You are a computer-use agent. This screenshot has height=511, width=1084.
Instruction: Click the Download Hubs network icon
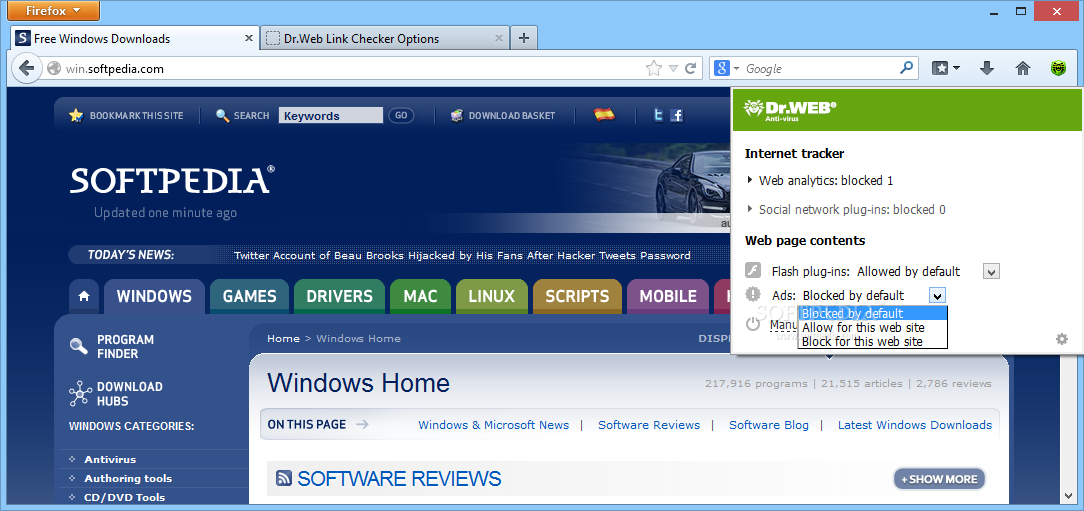[x=80, y=393]
